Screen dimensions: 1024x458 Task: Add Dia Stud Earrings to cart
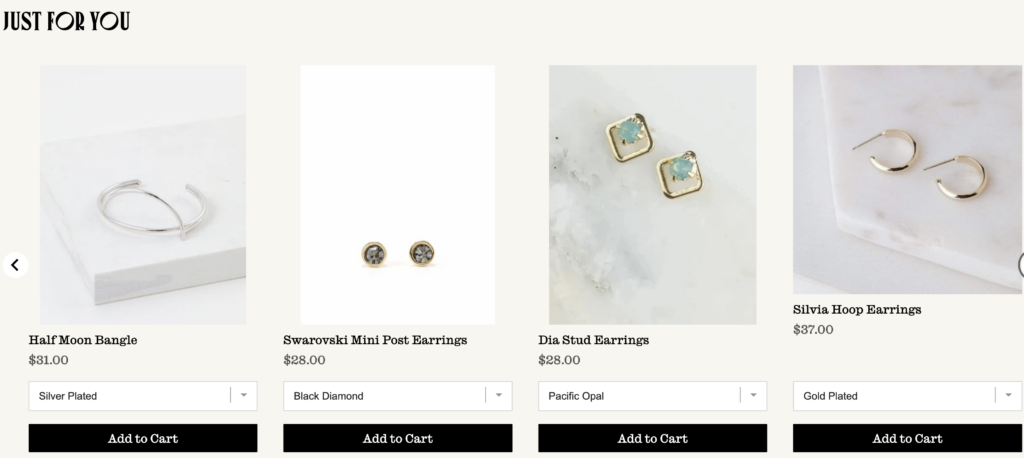click(653, 438)
